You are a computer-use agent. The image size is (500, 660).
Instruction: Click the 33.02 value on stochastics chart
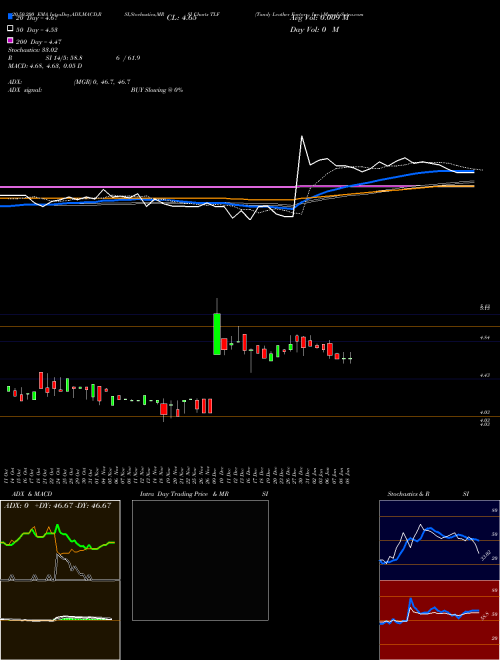point(485,555)
